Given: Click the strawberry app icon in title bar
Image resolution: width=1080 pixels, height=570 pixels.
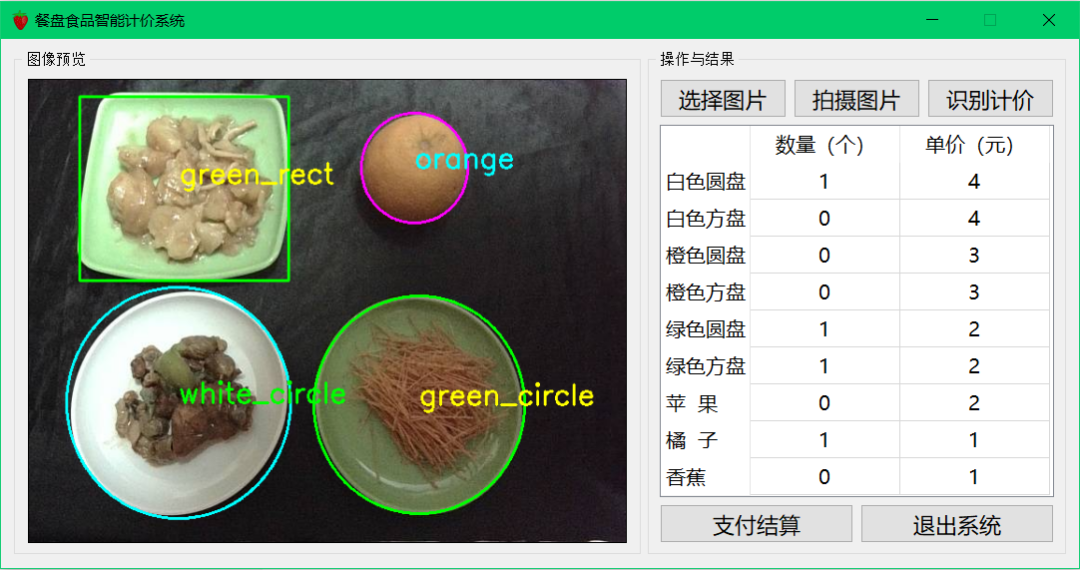Looking at the screenshot, I should (21, 21).
